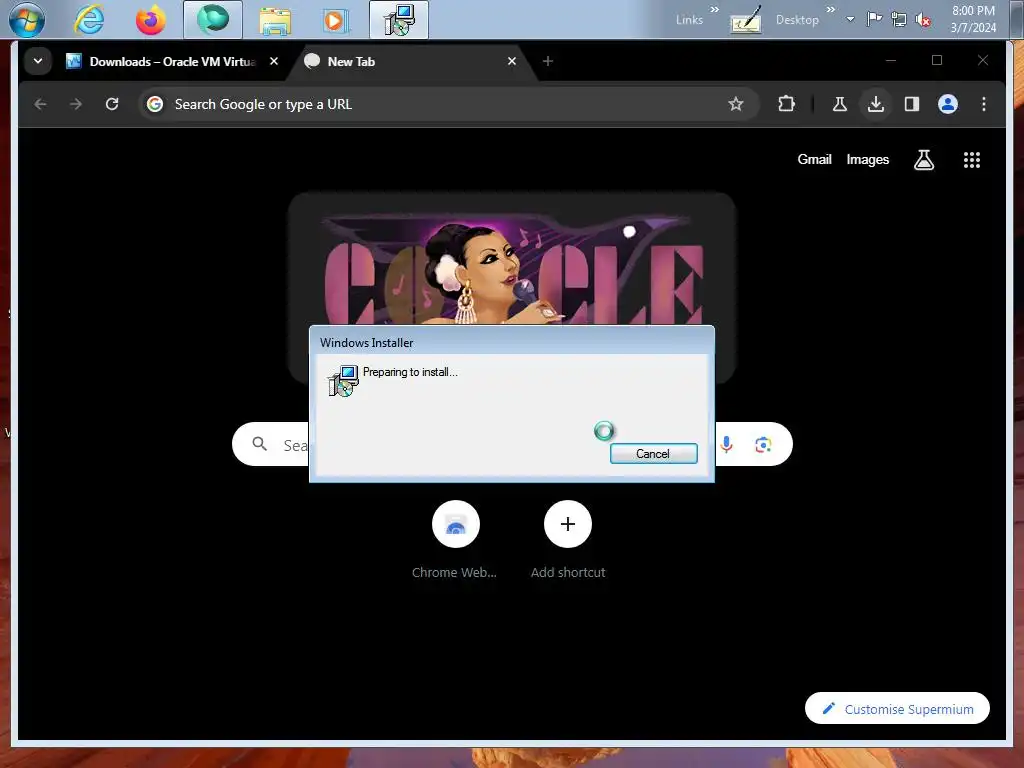Click the Windows Installer title bar

pyautogui.click(x=512, y=342)
